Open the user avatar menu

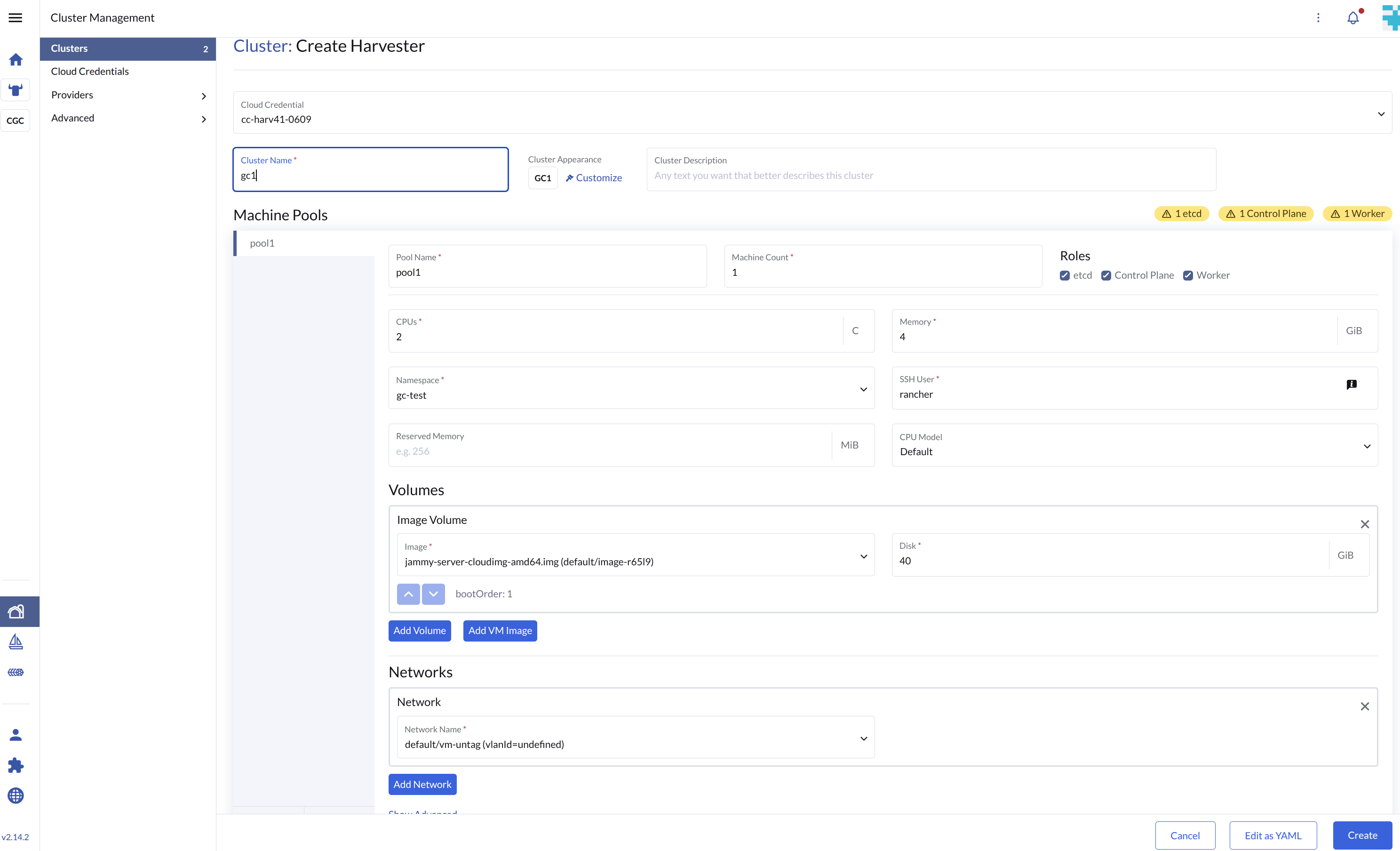click(1391, 17)
